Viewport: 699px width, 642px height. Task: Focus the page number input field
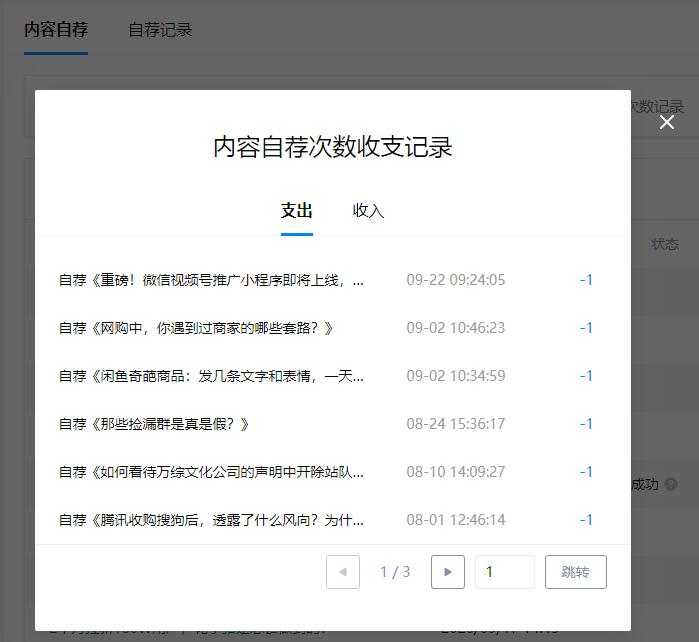(x=504, y=572)
